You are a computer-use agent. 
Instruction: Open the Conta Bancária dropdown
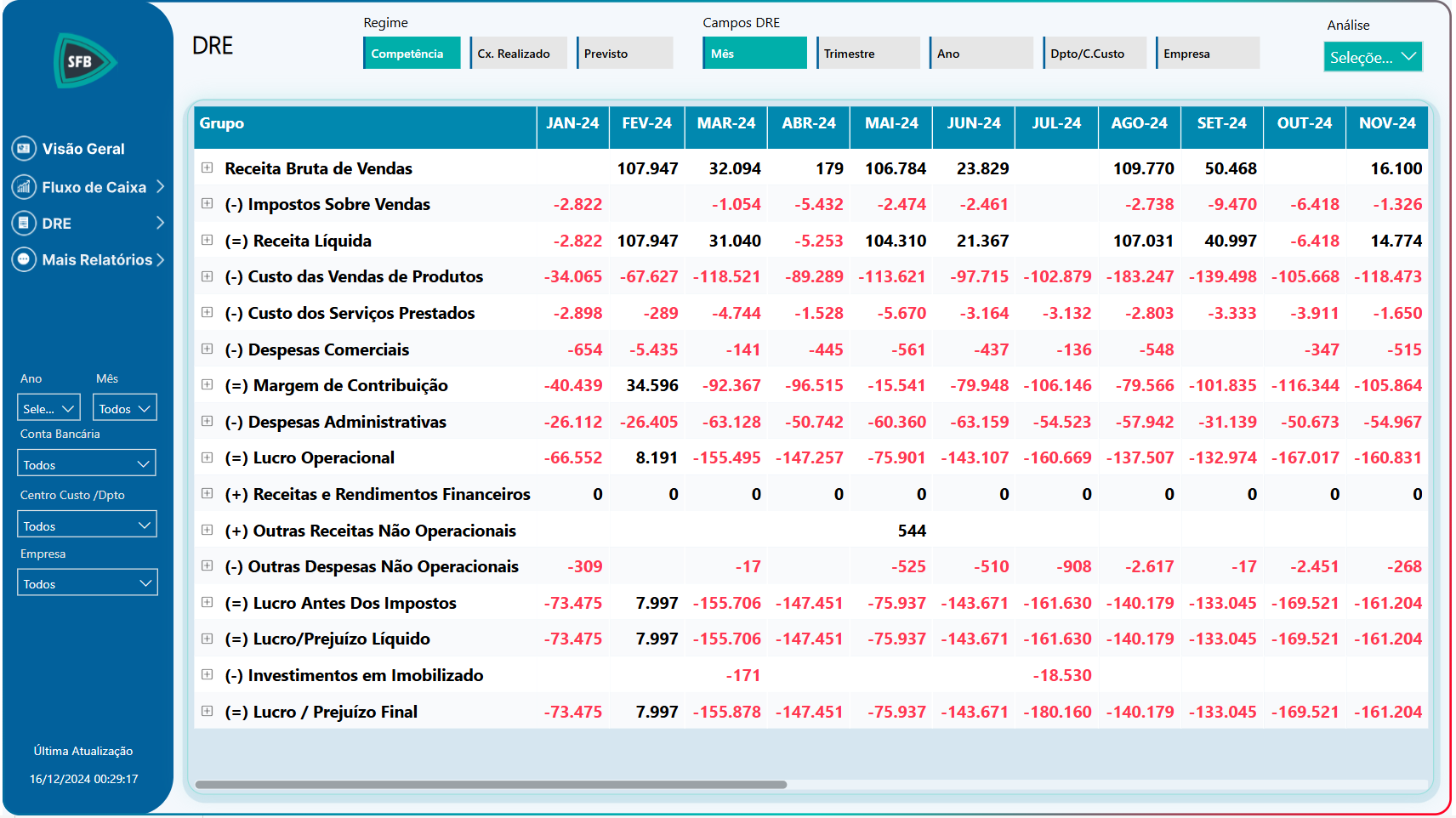pyautogui.click(x=87, y=463)
